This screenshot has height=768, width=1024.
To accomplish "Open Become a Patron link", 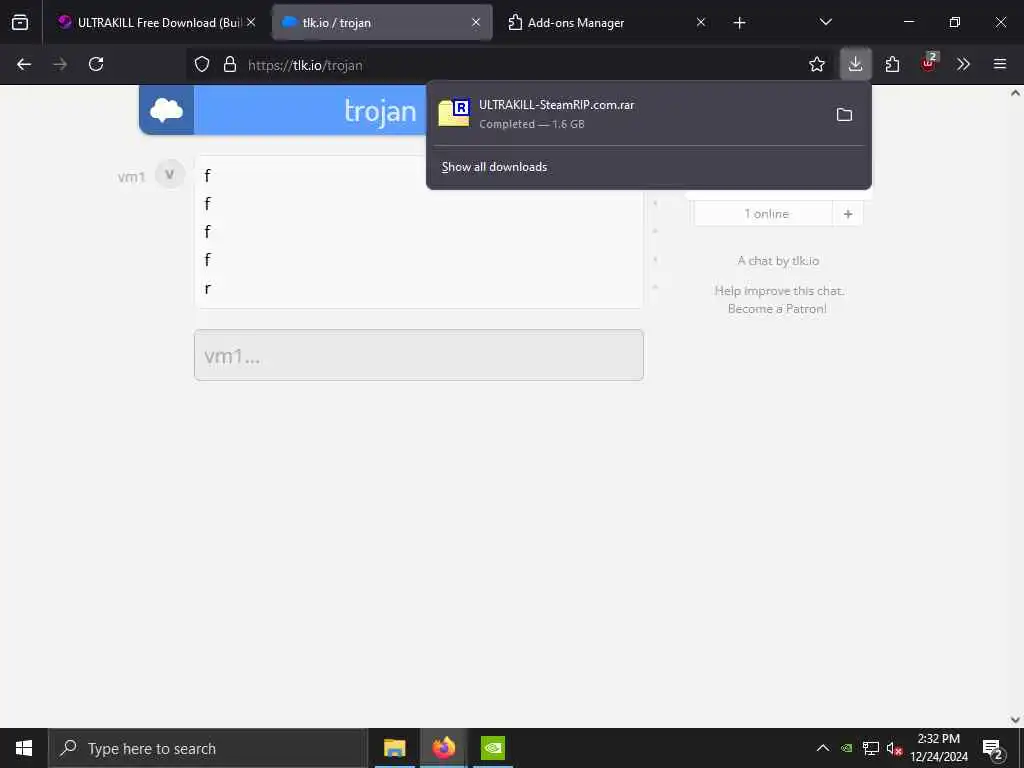I will (x=777, y=308).
